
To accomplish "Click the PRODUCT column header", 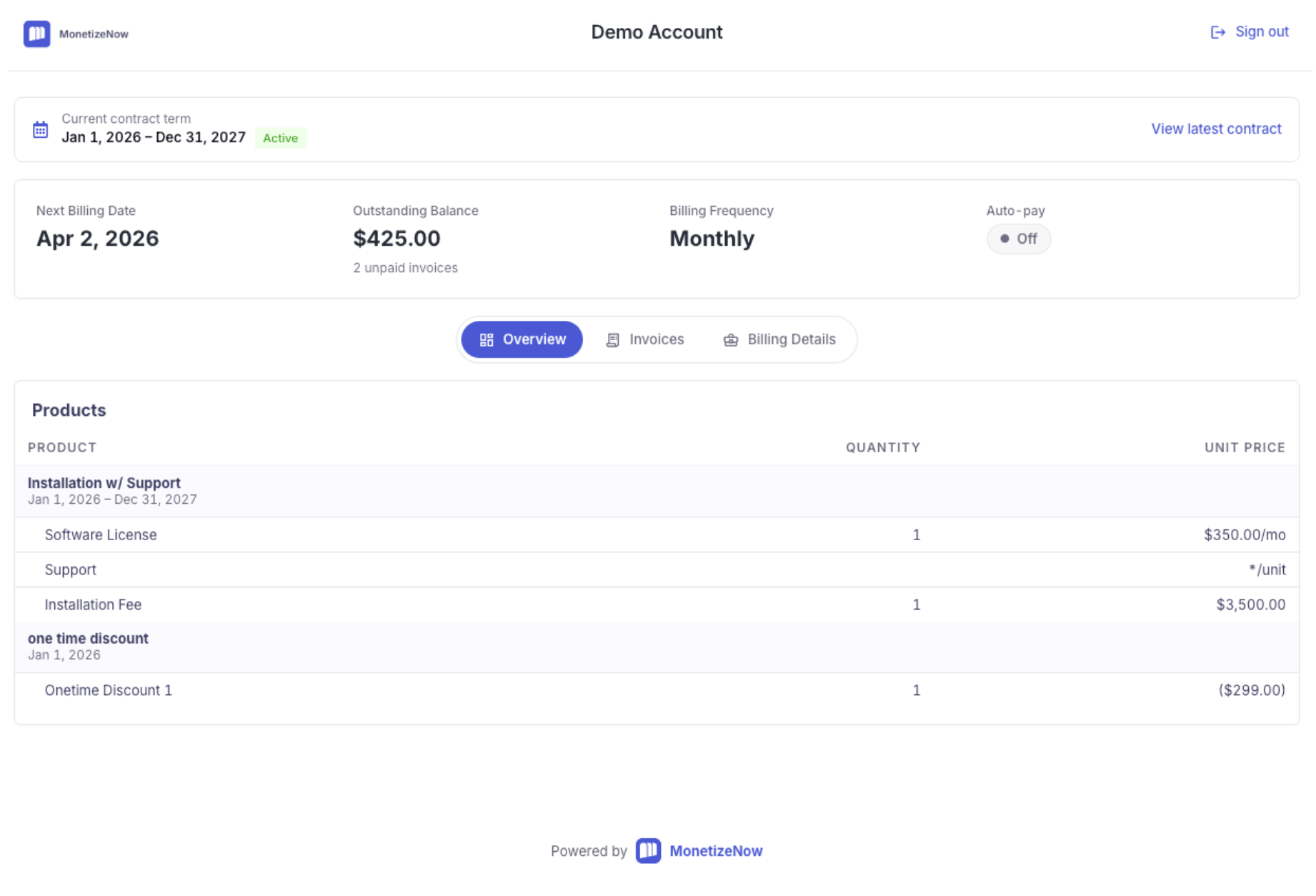I will 62,447.
